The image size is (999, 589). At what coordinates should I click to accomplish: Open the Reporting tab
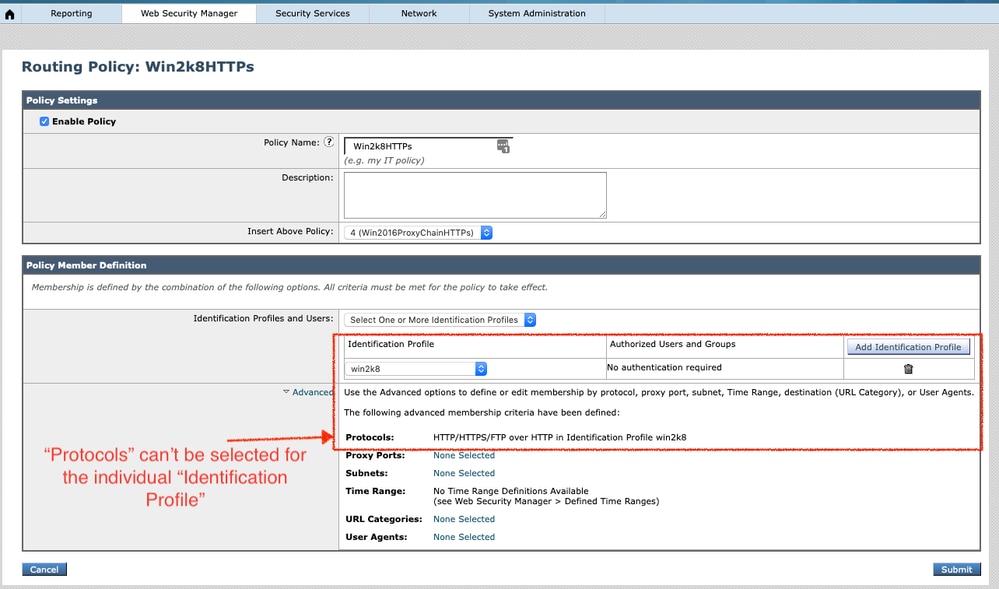click(71, 13)
